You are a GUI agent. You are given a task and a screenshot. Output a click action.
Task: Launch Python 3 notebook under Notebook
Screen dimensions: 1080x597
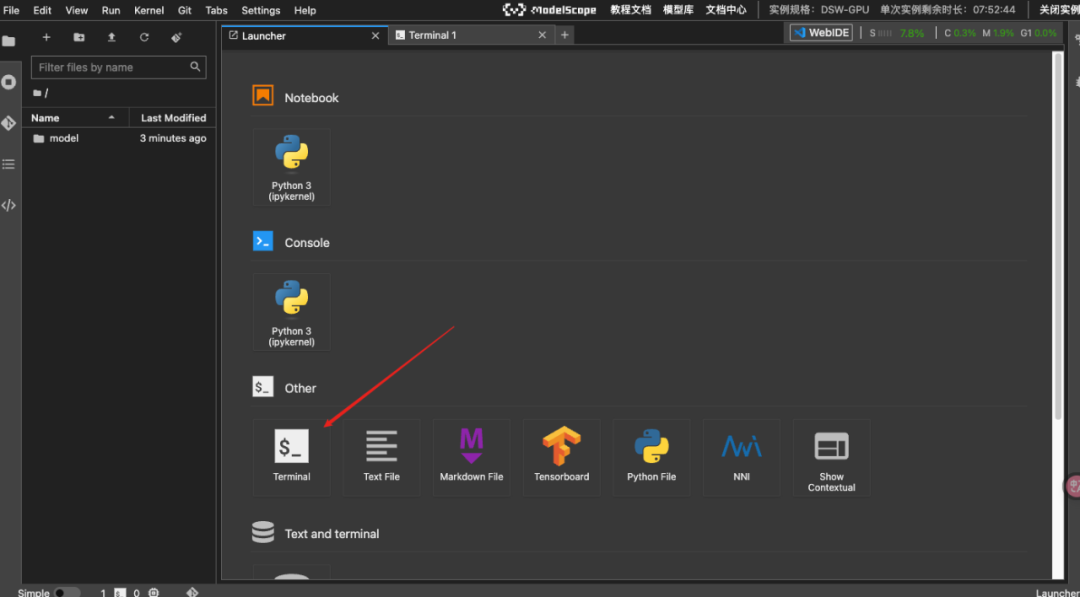(291, 167)
